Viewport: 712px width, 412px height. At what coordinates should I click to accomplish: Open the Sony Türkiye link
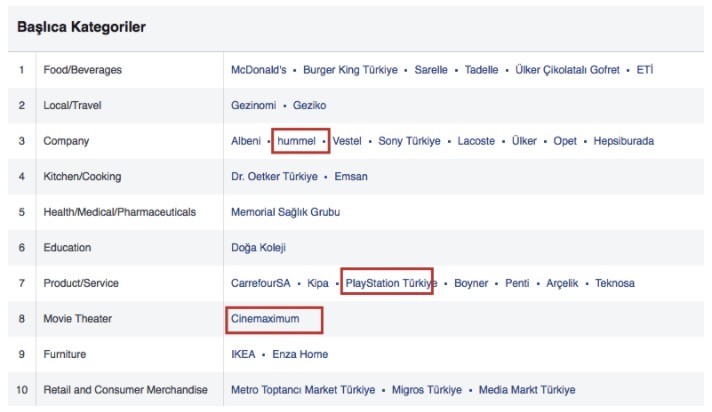[409, 141]
